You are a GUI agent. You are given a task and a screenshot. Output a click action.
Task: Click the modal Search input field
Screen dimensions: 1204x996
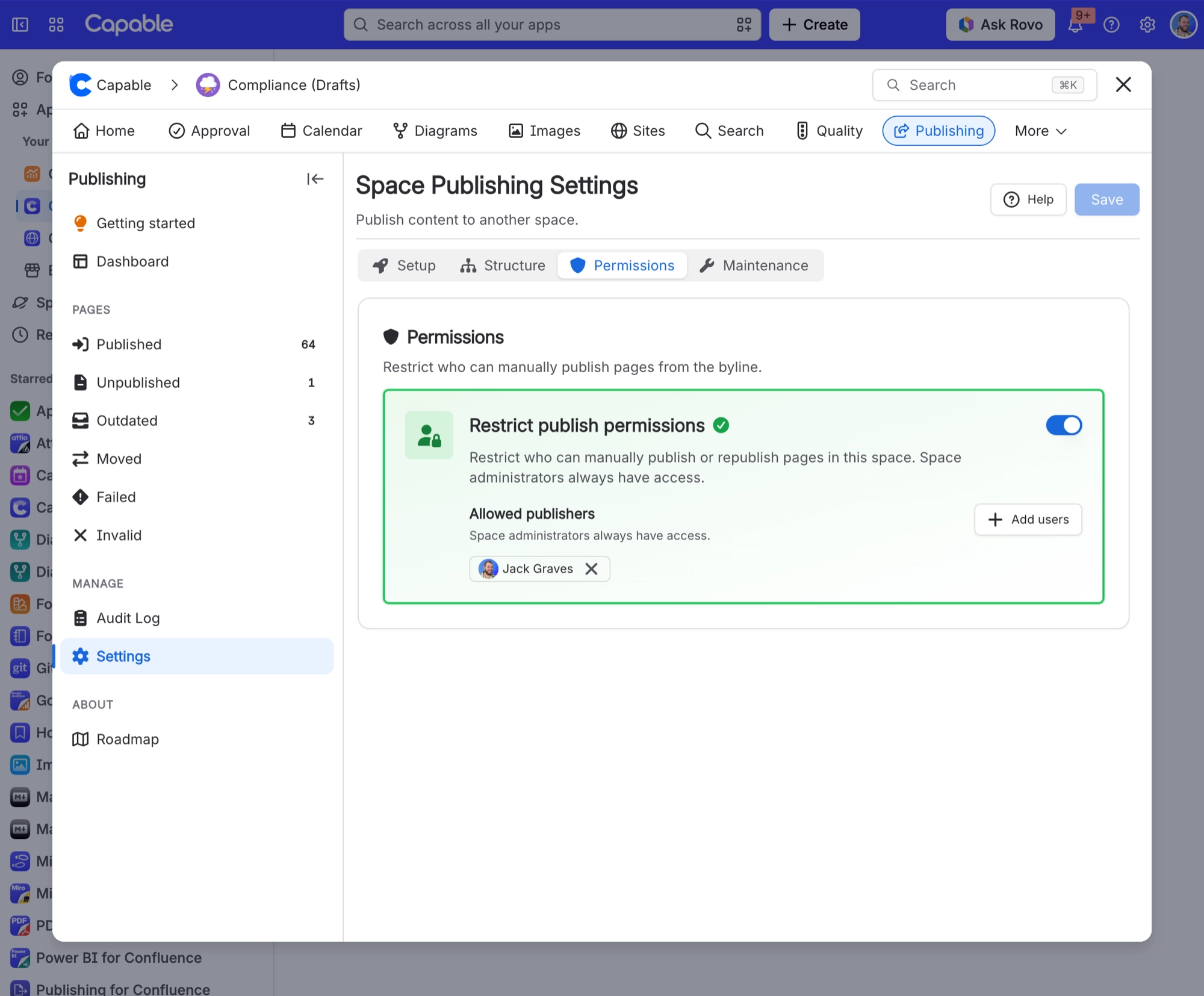click(984, 85)
